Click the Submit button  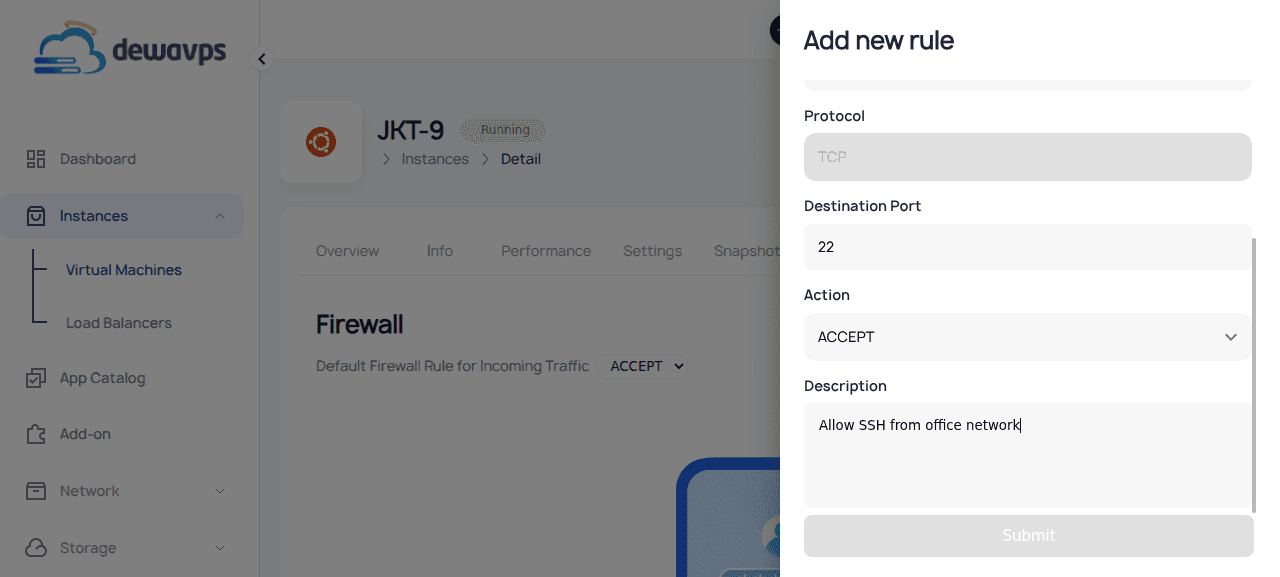point(1028,536)
